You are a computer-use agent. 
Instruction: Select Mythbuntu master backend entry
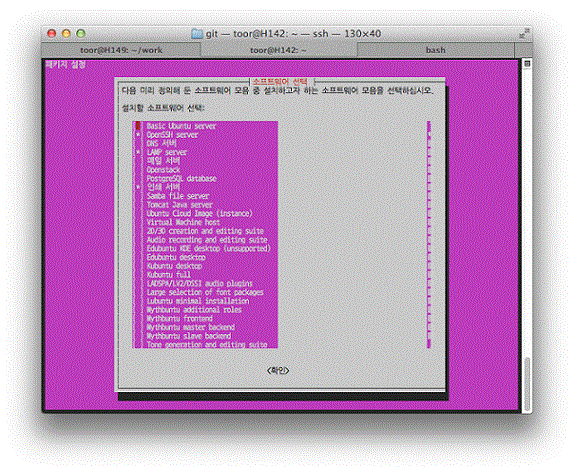[x=190, y=327]
